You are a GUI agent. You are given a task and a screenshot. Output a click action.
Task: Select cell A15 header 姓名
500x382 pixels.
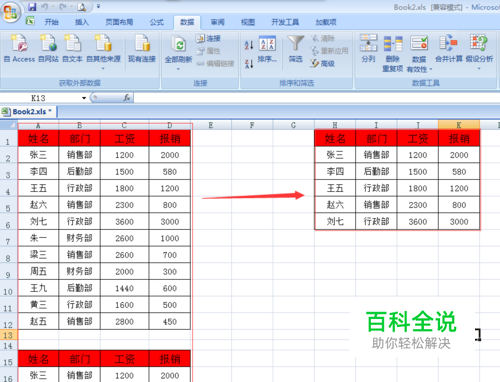[x=38, y=359]
